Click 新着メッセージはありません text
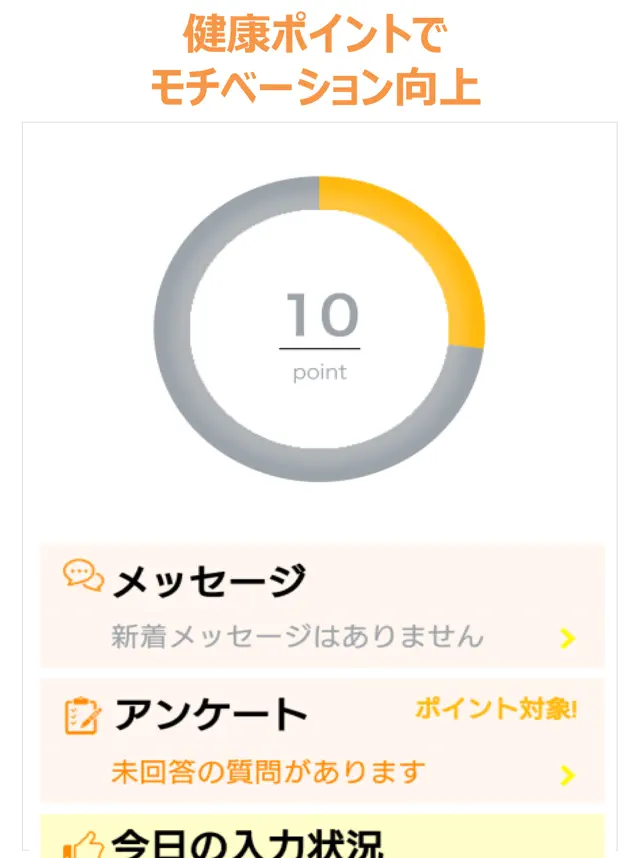Screen dimensions: 643x858 [297, 636]
